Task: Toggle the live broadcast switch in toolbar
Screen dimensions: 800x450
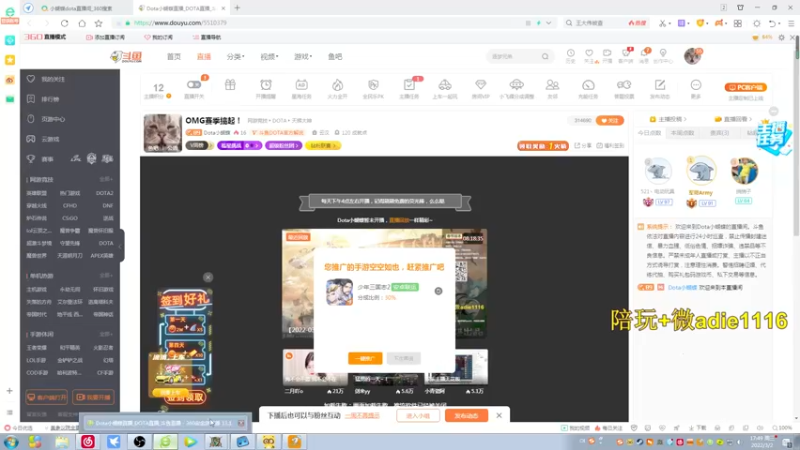Action: tap(194, 85)
